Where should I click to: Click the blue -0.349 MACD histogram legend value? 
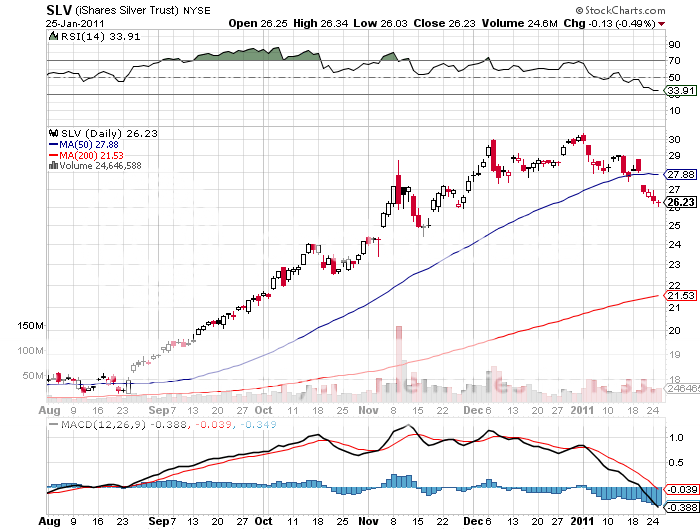click(258, 425)
